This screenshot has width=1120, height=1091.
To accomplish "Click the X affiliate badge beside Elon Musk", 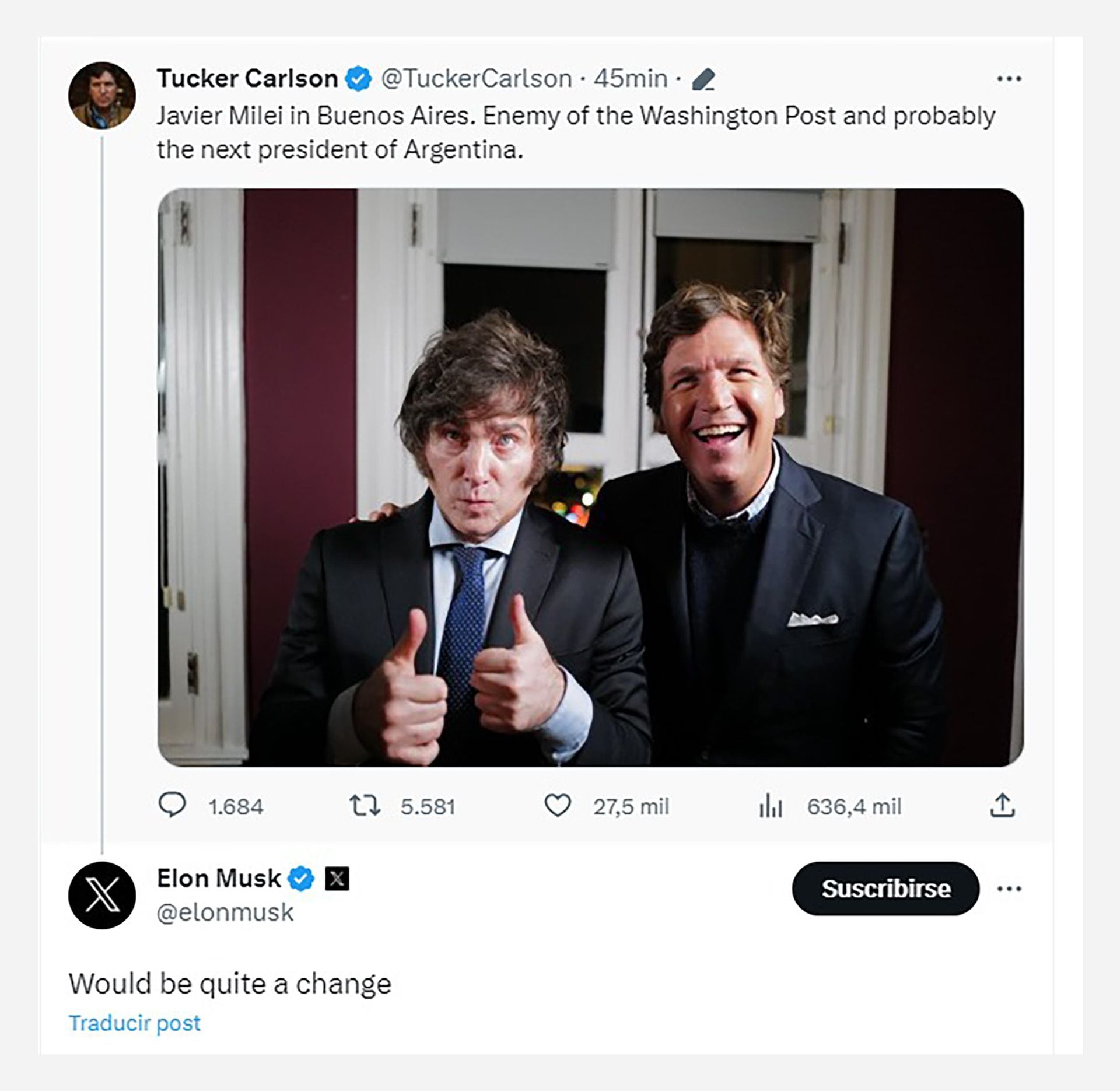I will click(337, 879).
